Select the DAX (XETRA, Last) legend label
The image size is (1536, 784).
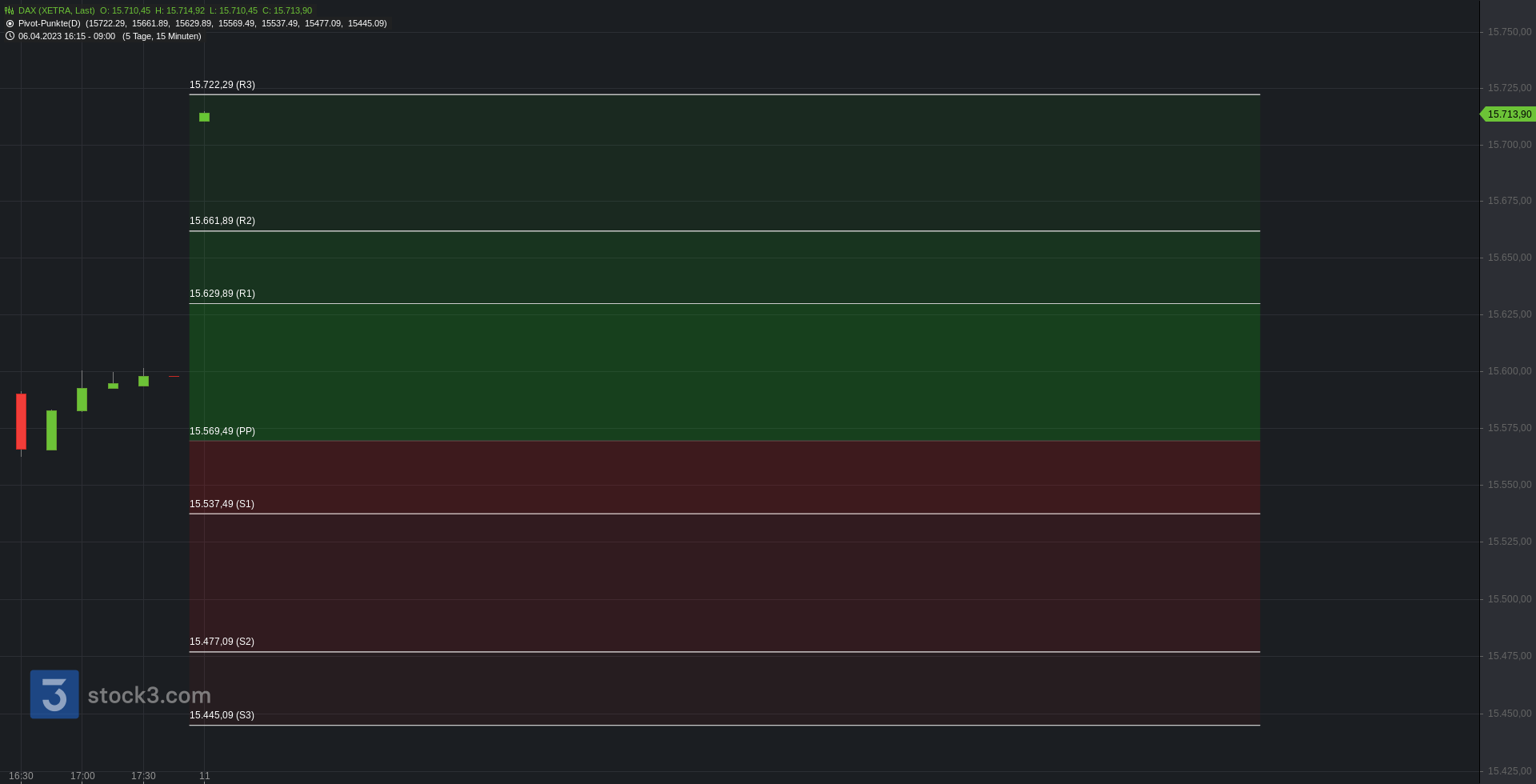(x=56, y=10)
